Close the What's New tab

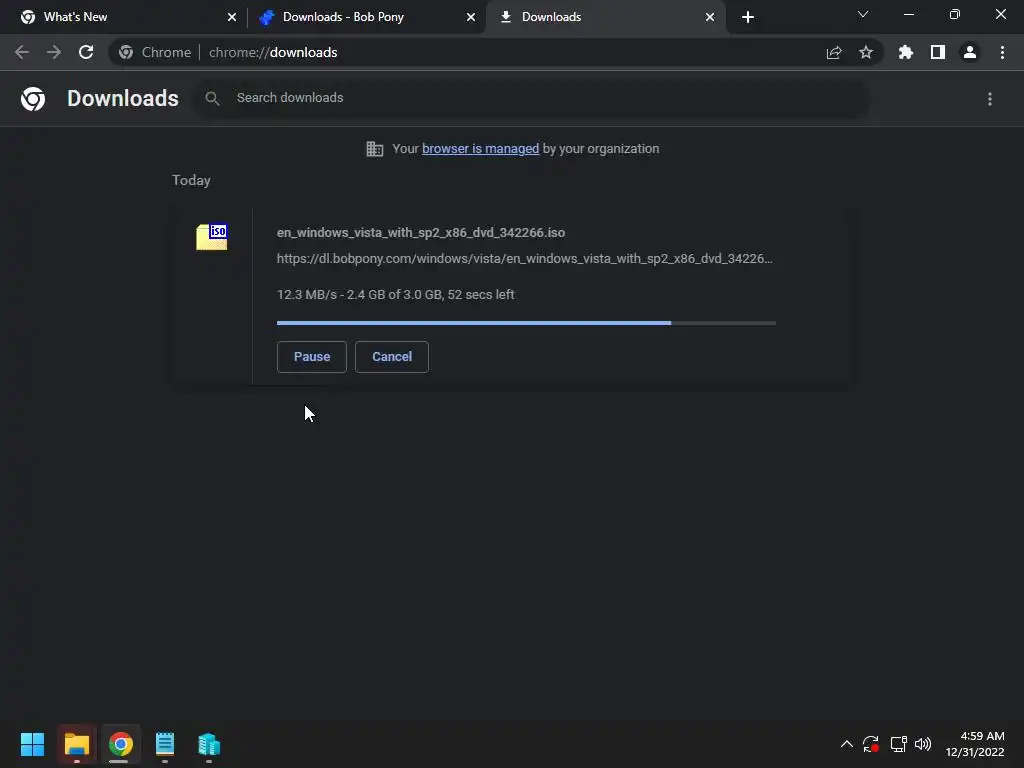pos(232,17)
